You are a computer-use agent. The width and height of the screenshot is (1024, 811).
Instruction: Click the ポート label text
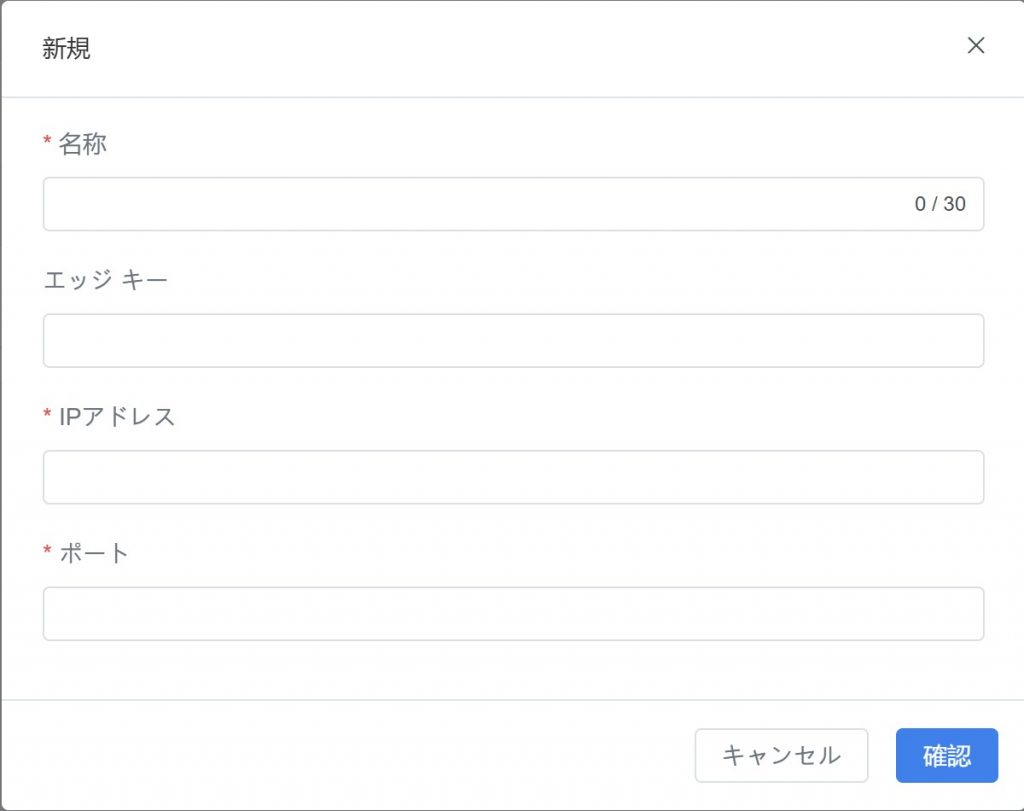[x=94, y=553]
